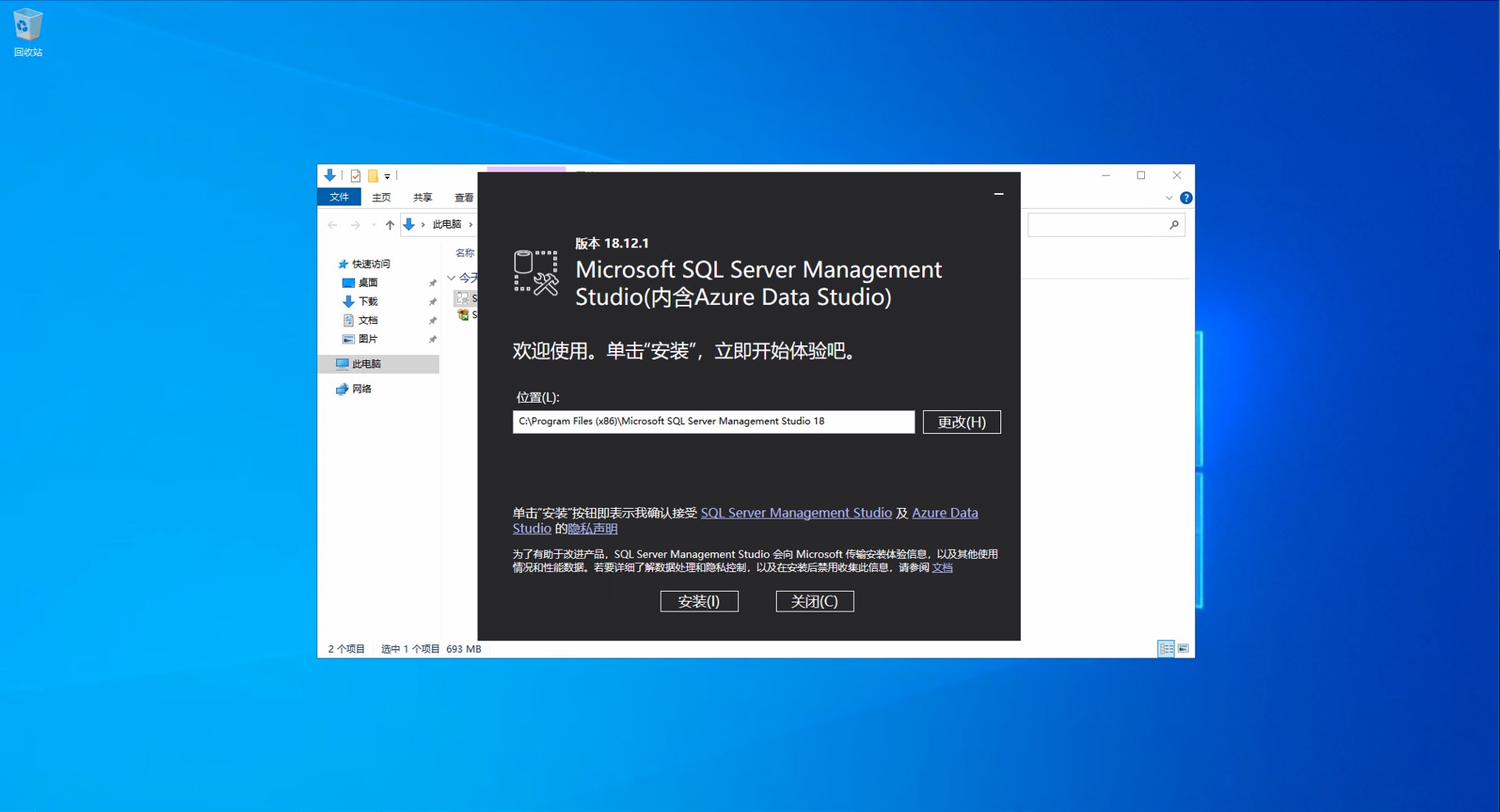Unpin Downloads (下载) from quick access
1500x812 pixels.
click(x=432, y=302)
